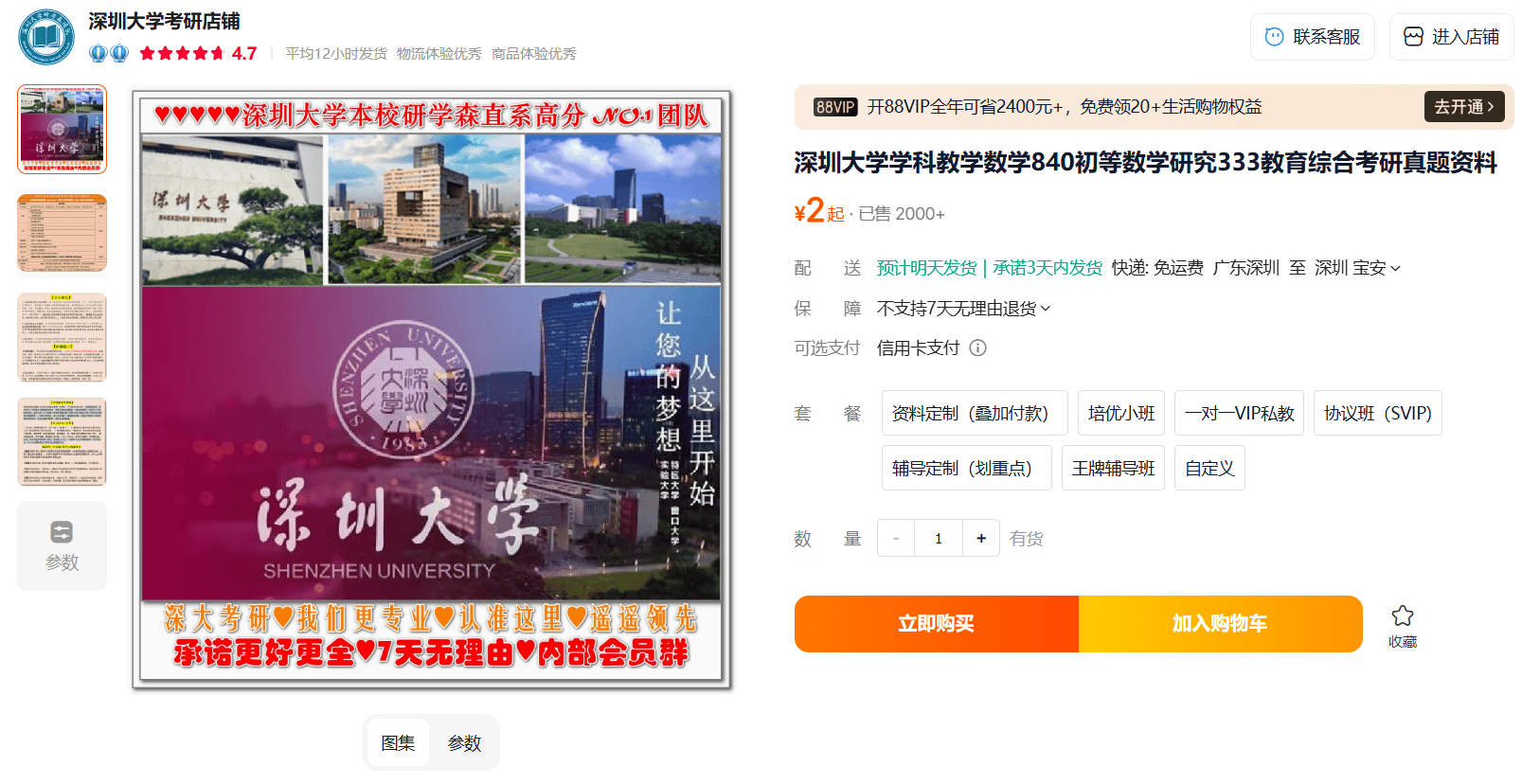Select the 资料定制 (叠加付款) package
1522x784 pixels.
[x=975, y=413]
